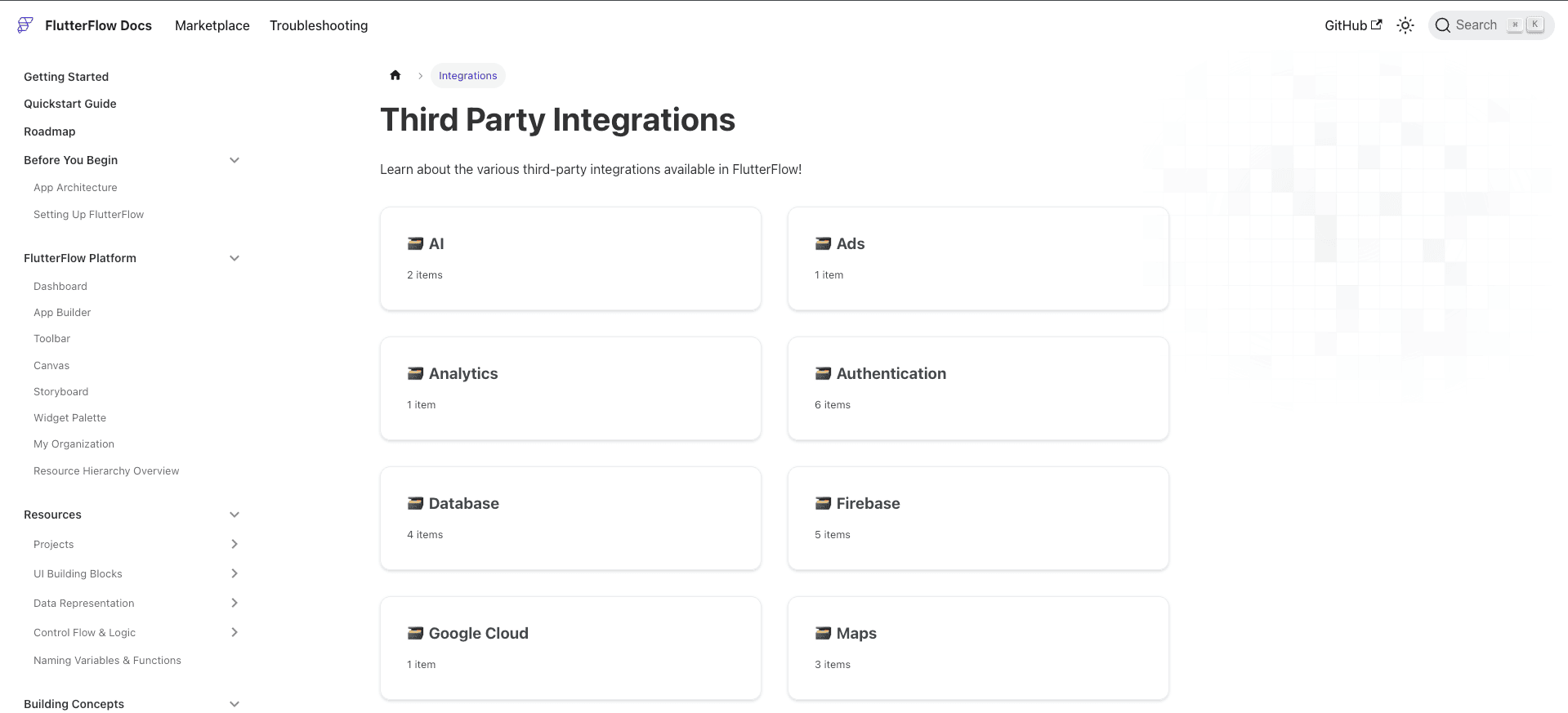Open Resource Hierarchy Overview link
The image size is (1568, 713).
click(106, 470)
